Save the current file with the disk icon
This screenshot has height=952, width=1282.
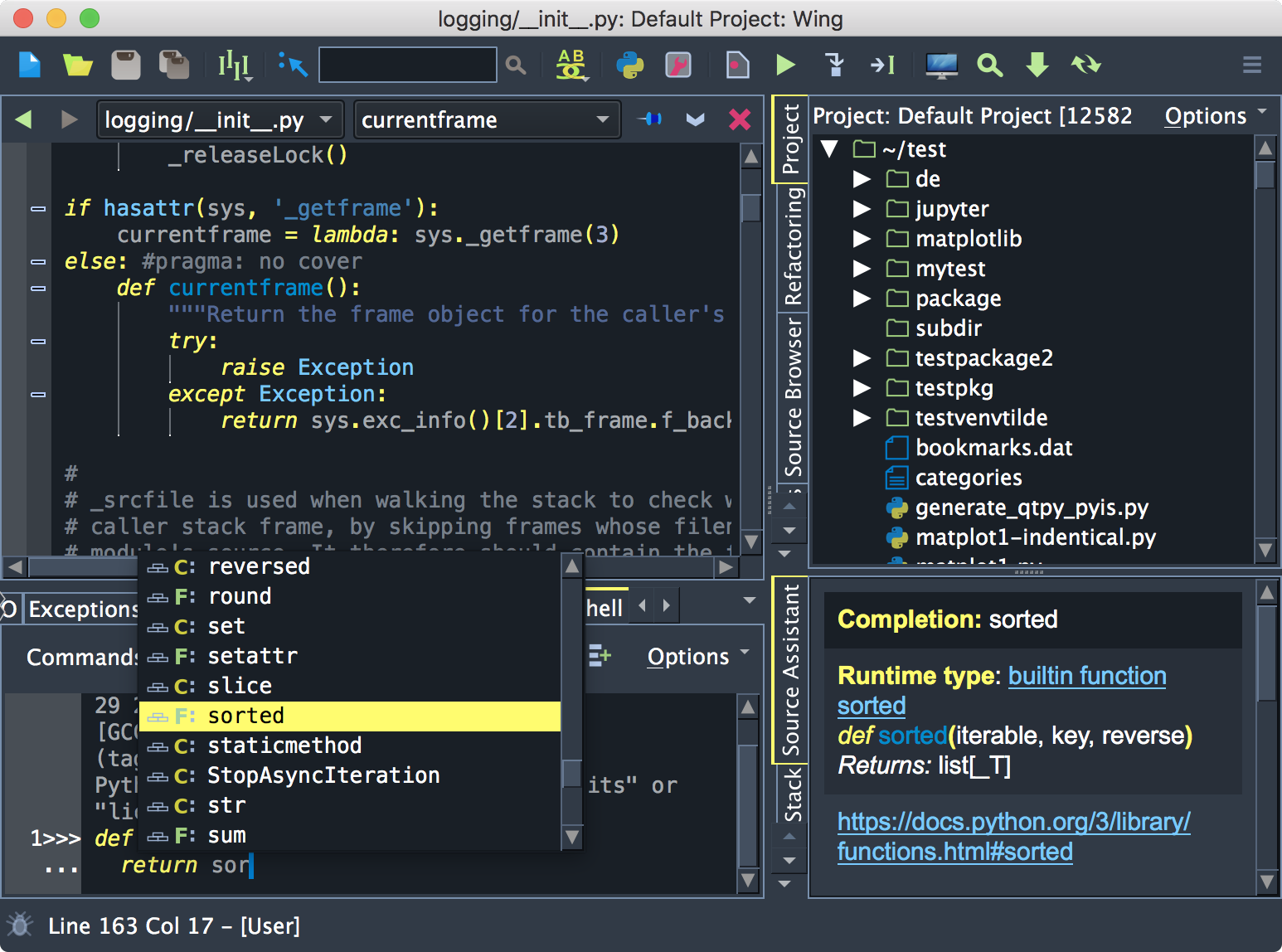tap(126, 65)
